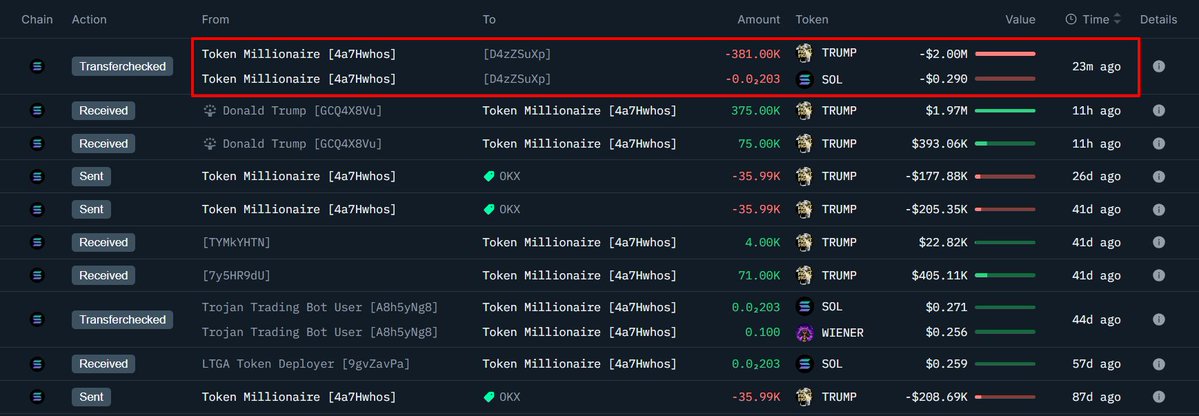Click the WIENER token icon

click(803, 332)
